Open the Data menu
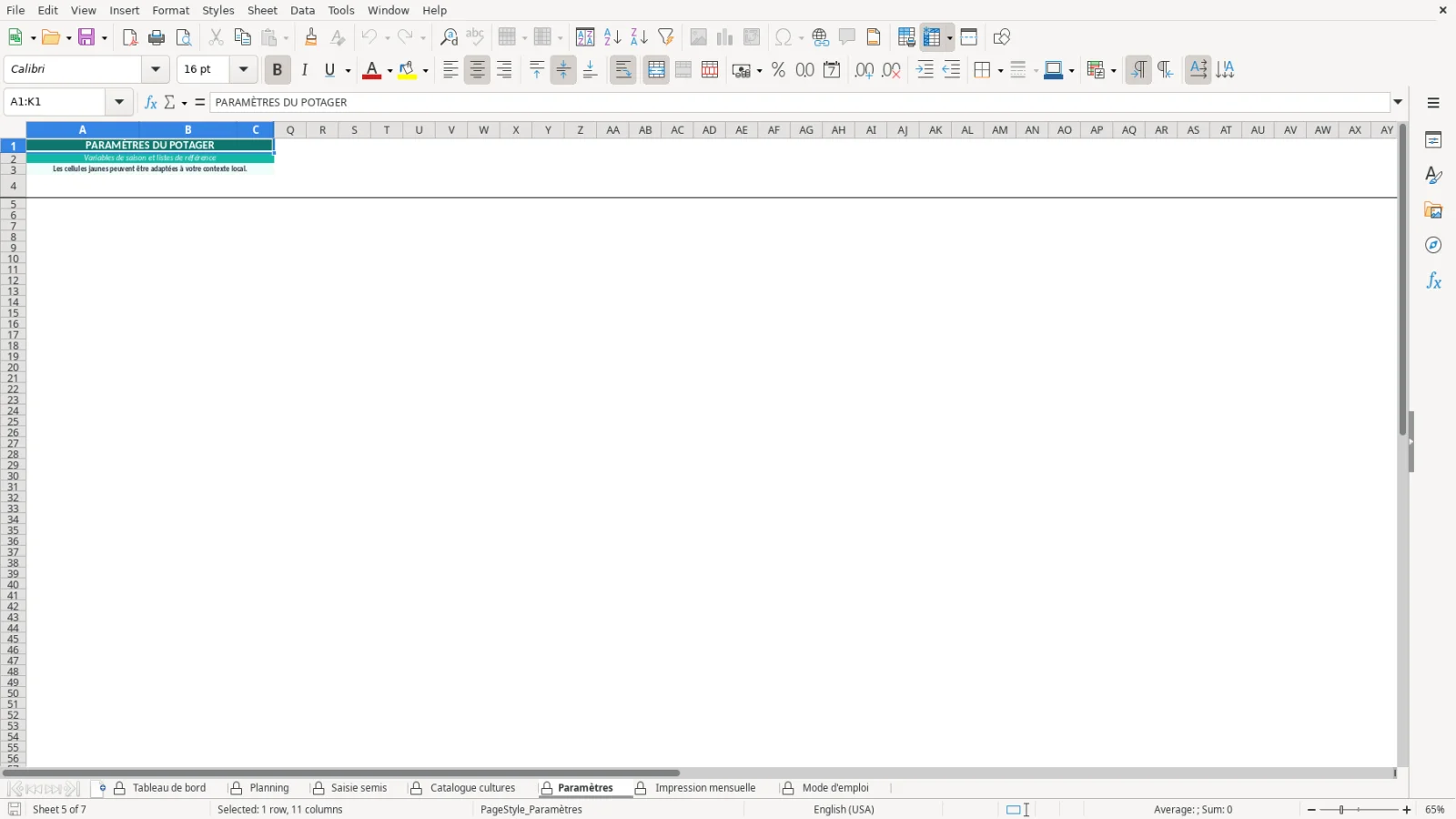 (303, 10)
